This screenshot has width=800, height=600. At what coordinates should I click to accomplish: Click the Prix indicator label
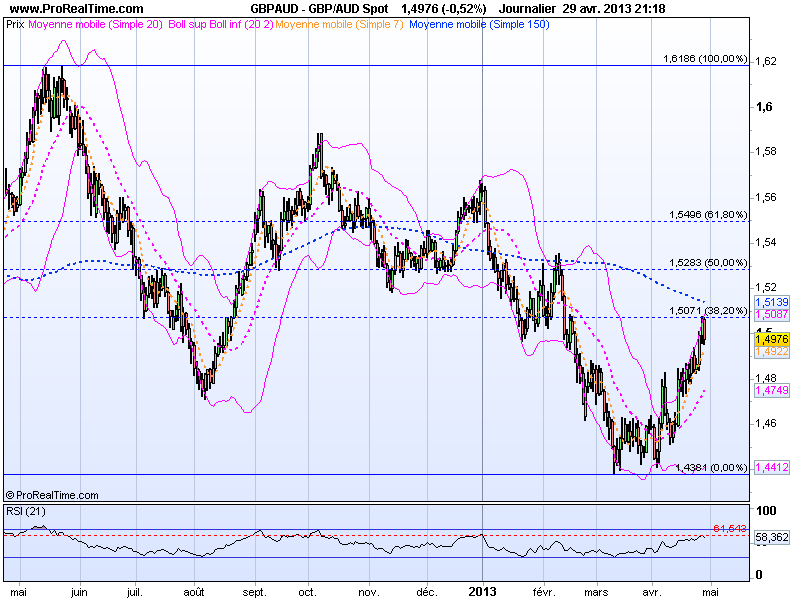(x=14, y=31)
